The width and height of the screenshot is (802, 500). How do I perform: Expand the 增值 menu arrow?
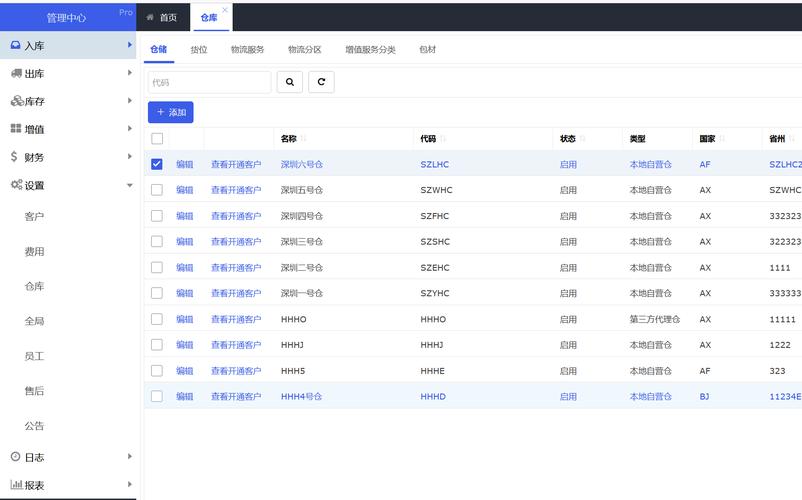129,128
